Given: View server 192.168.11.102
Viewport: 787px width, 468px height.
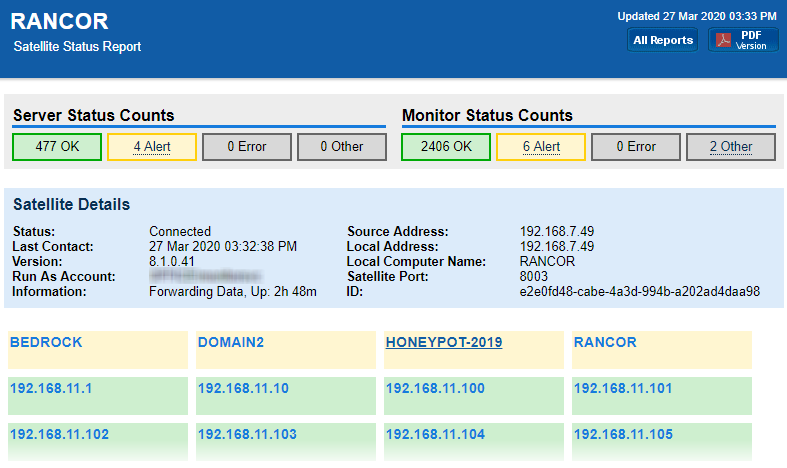Looking at the screenshot, I should 59,434.
